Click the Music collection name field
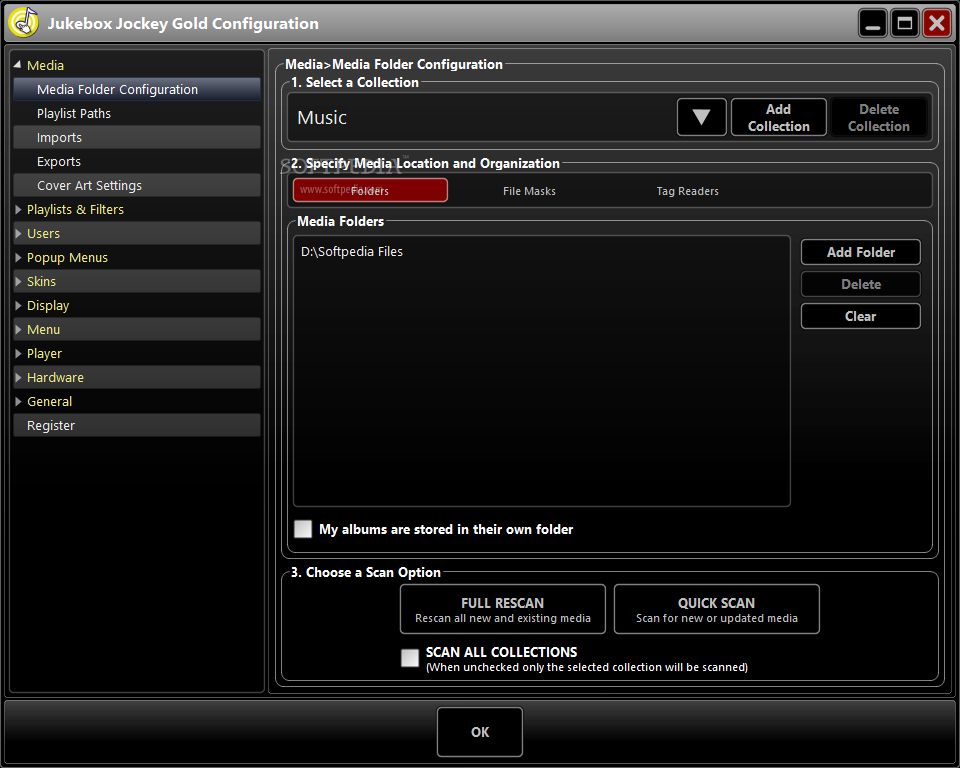Screen dimensions: 960x768 482,117
